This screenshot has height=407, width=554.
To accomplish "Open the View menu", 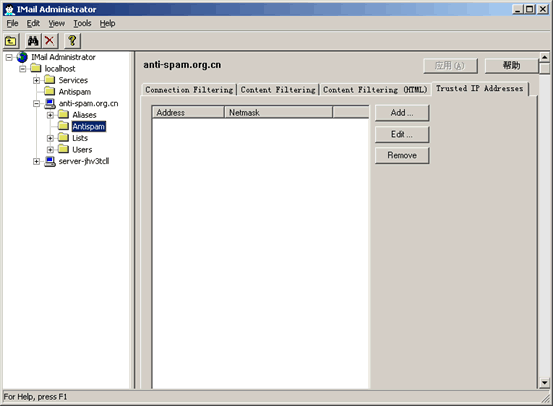I will pyautogui.click(x=57, y=23).
